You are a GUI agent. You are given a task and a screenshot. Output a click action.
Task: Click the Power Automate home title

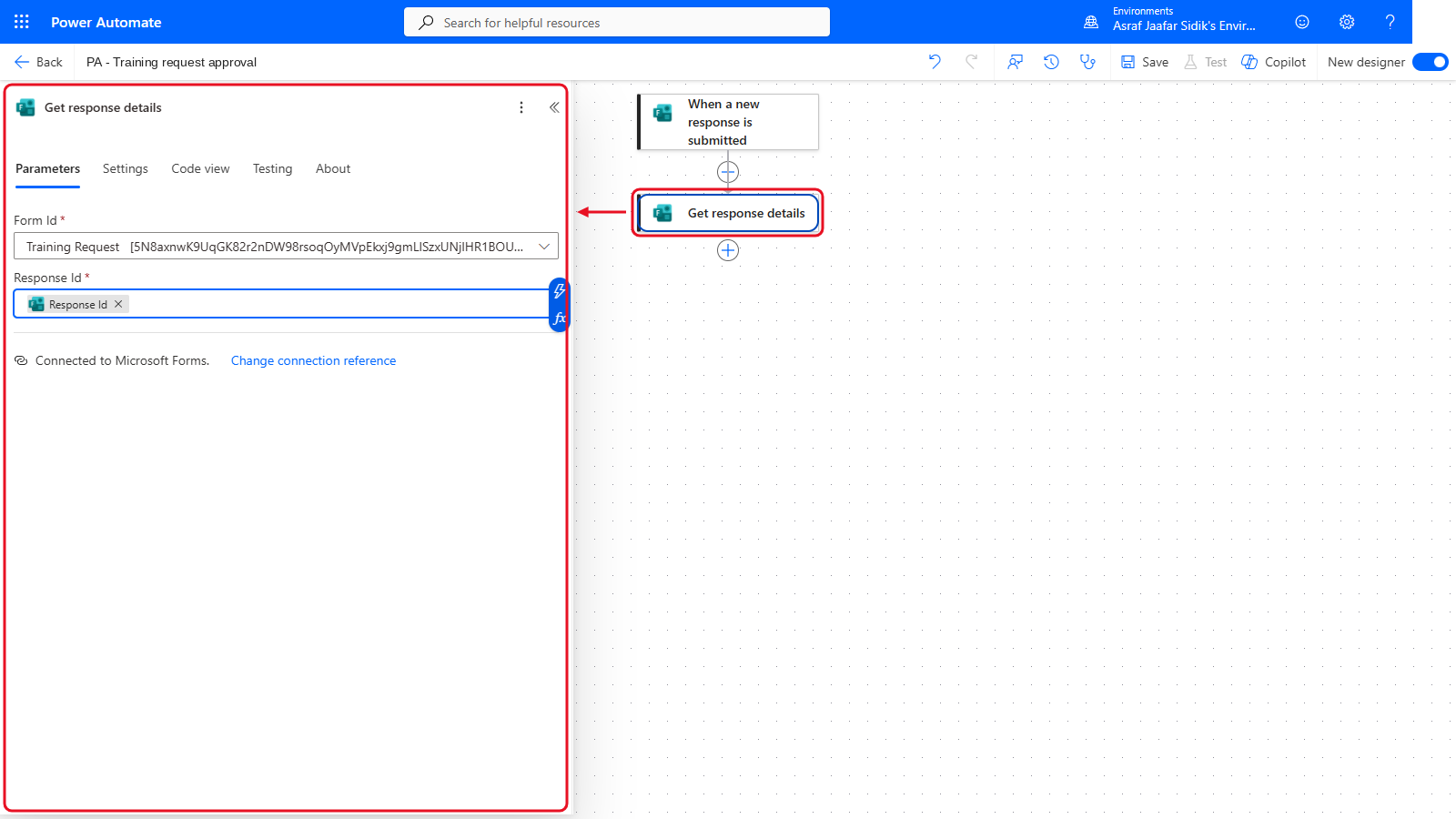pos(106,22)
